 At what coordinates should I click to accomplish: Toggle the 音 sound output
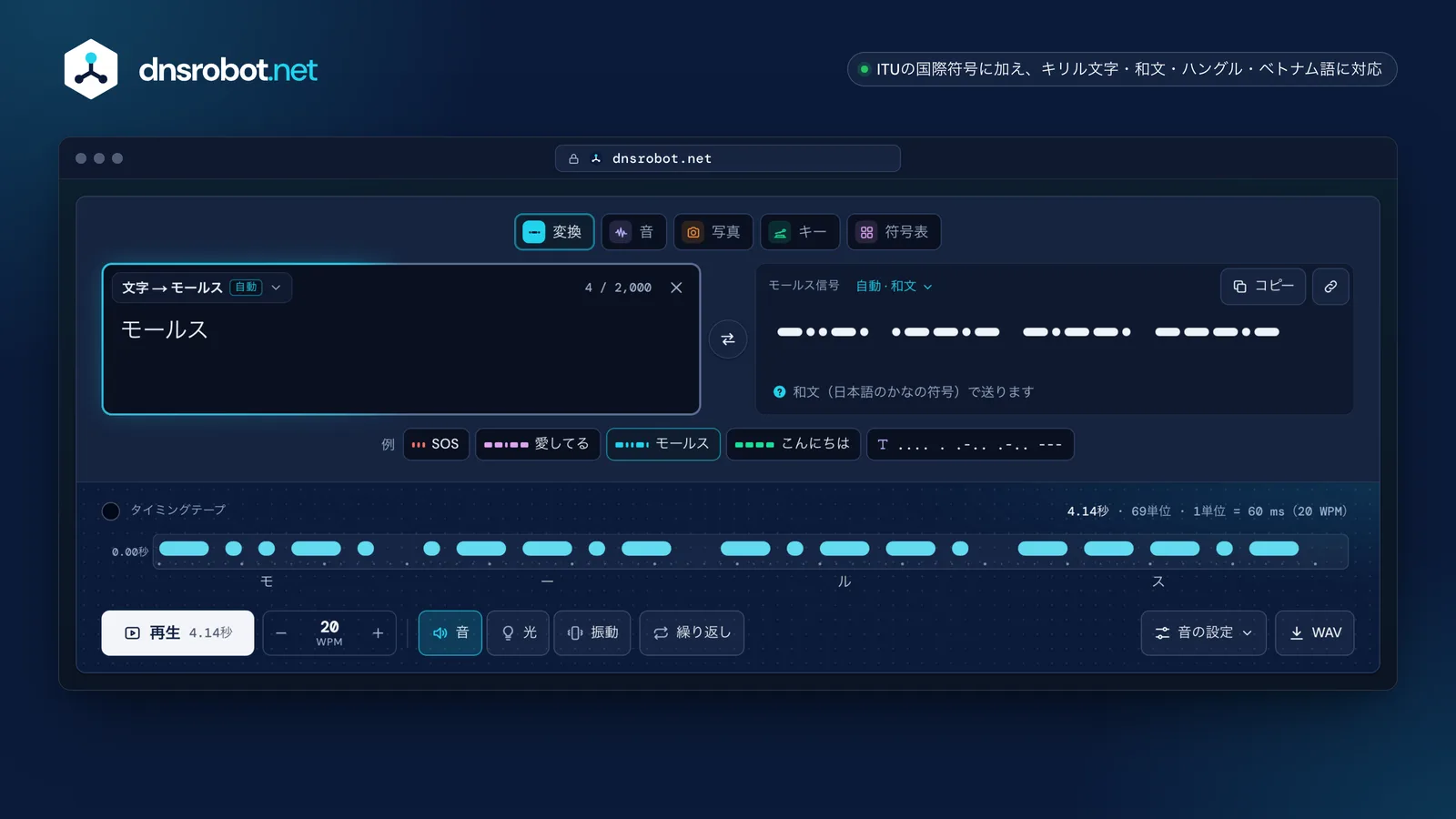pos(450,633)
